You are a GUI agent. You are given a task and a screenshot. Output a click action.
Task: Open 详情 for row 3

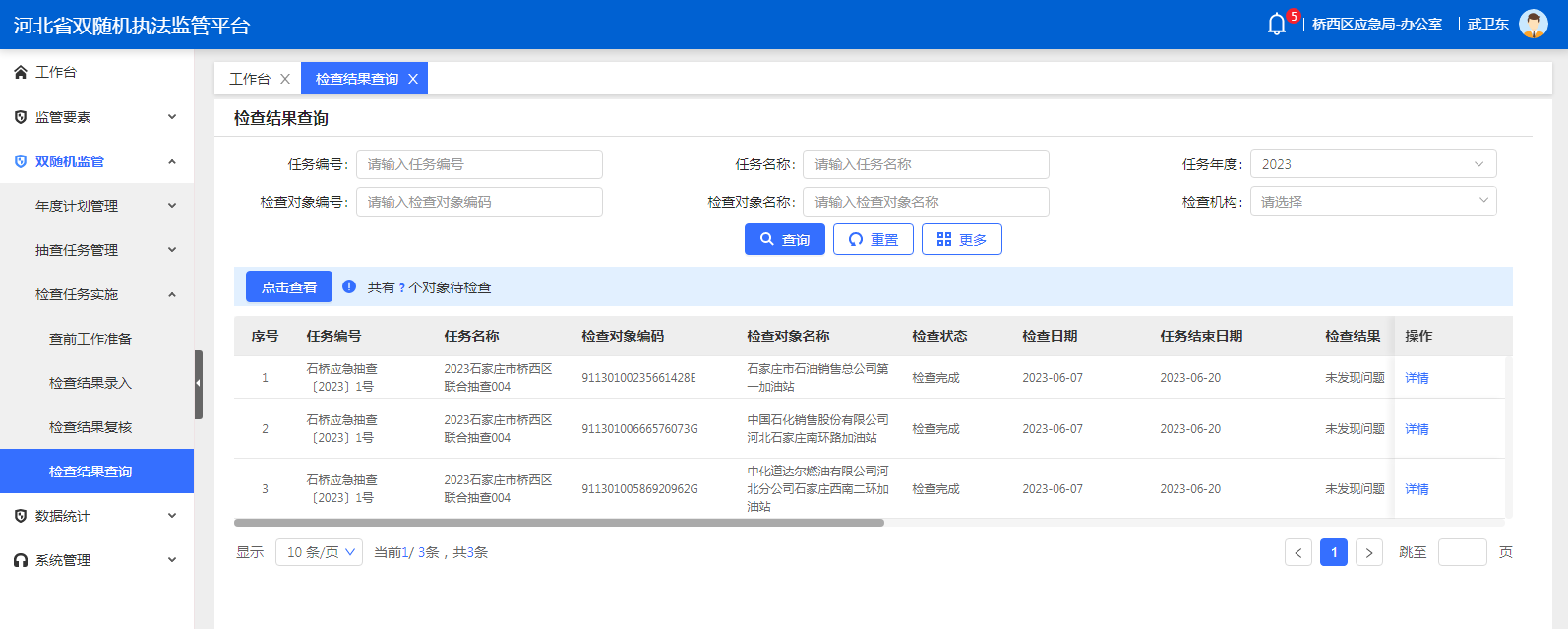point(1417,489)
